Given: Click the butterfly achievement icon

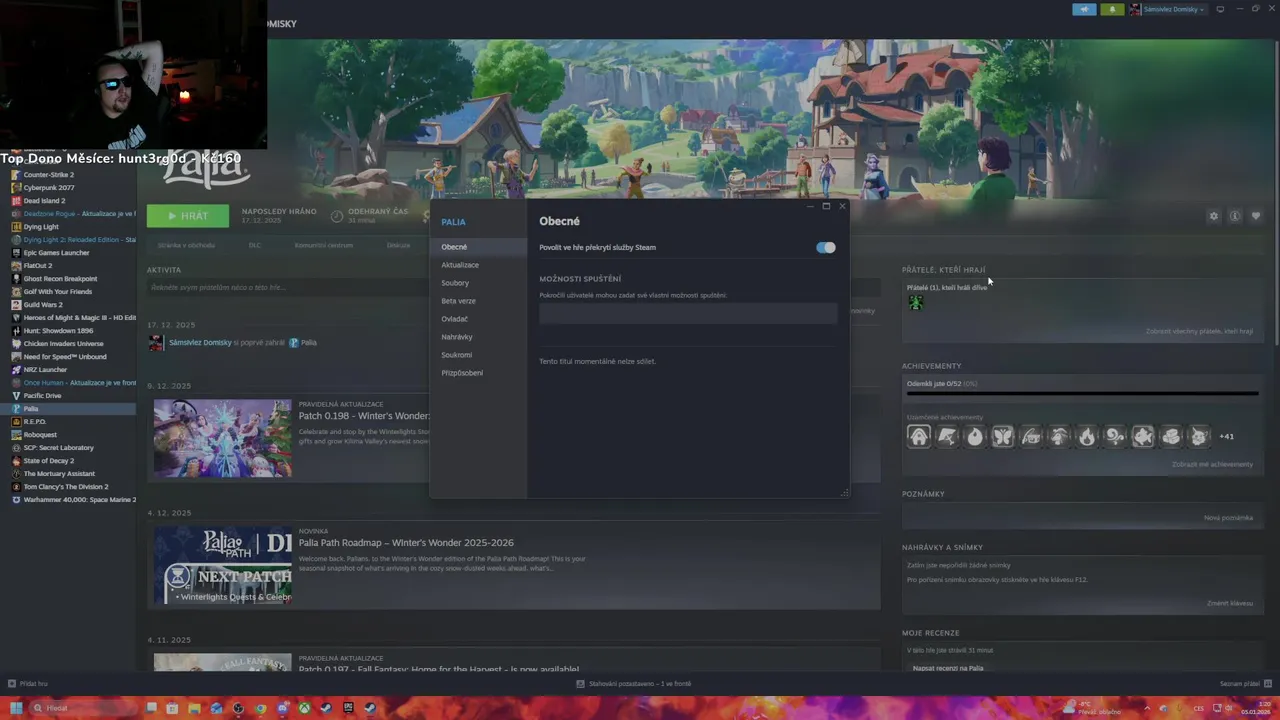Looking at the screenshot, I should [1002, 436].
